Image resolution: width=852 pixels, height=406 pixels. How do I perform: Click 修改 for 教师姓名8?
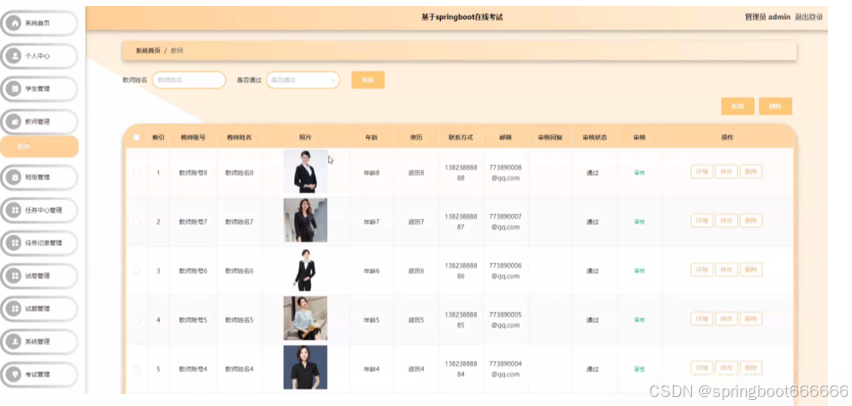[726, 172]
